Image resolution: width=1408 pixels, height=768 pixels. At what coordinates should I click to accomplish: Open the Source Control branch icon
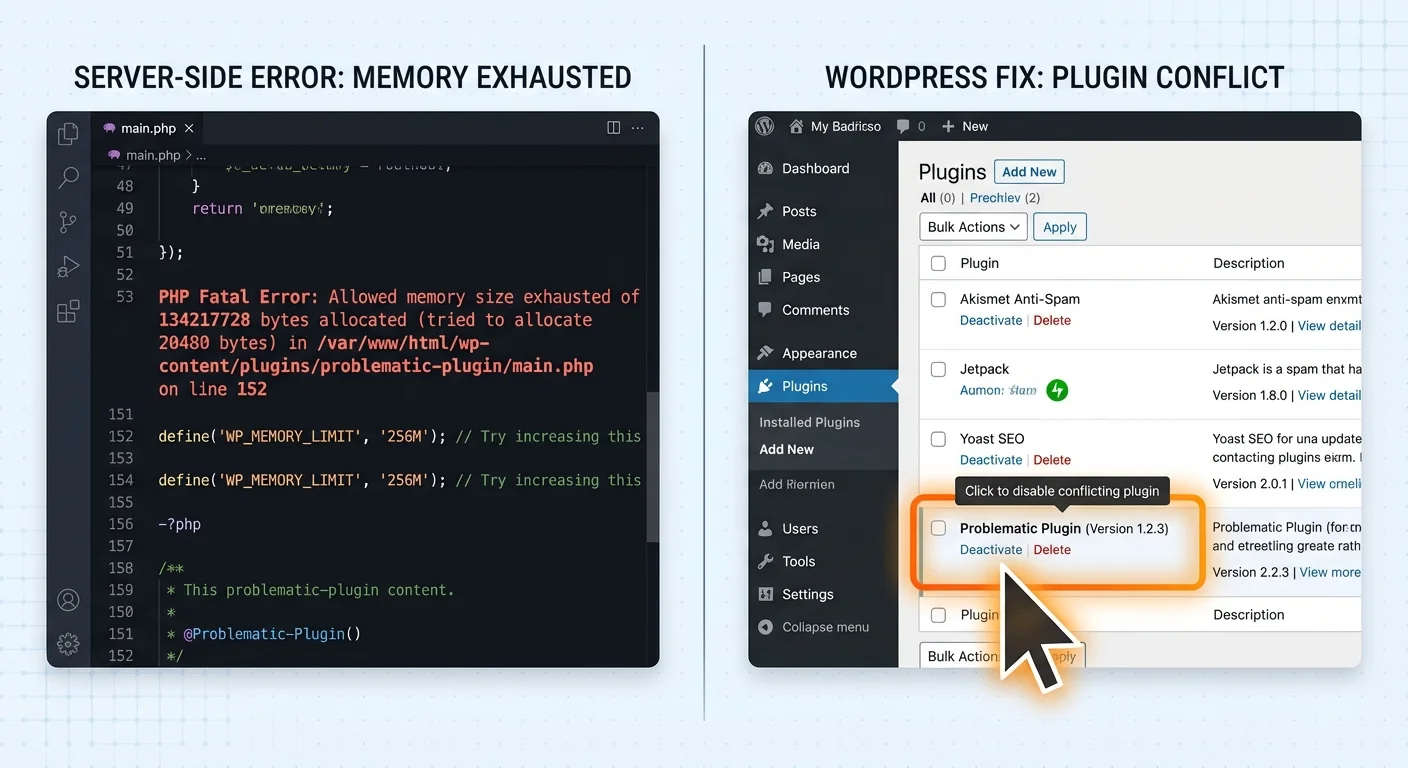click(68, 222)
